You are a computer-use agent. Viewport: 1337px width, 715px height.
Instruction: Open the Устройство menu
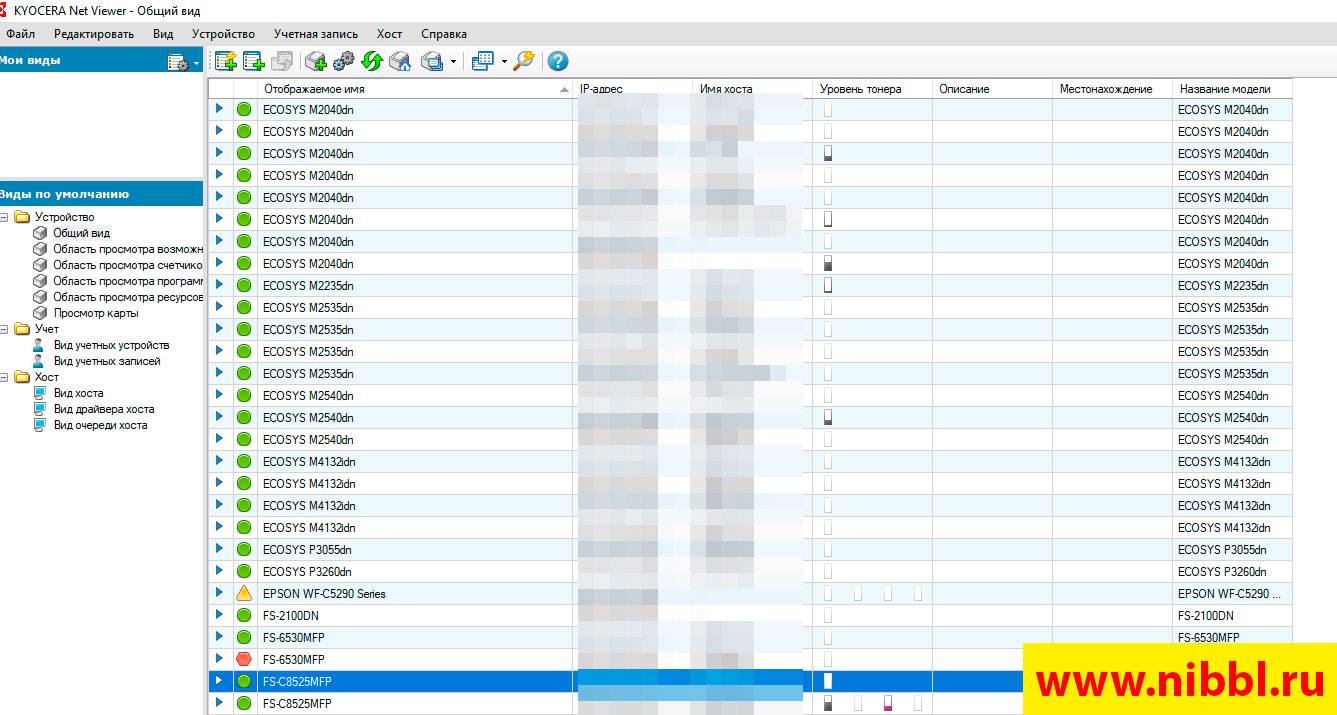point(223,34)
